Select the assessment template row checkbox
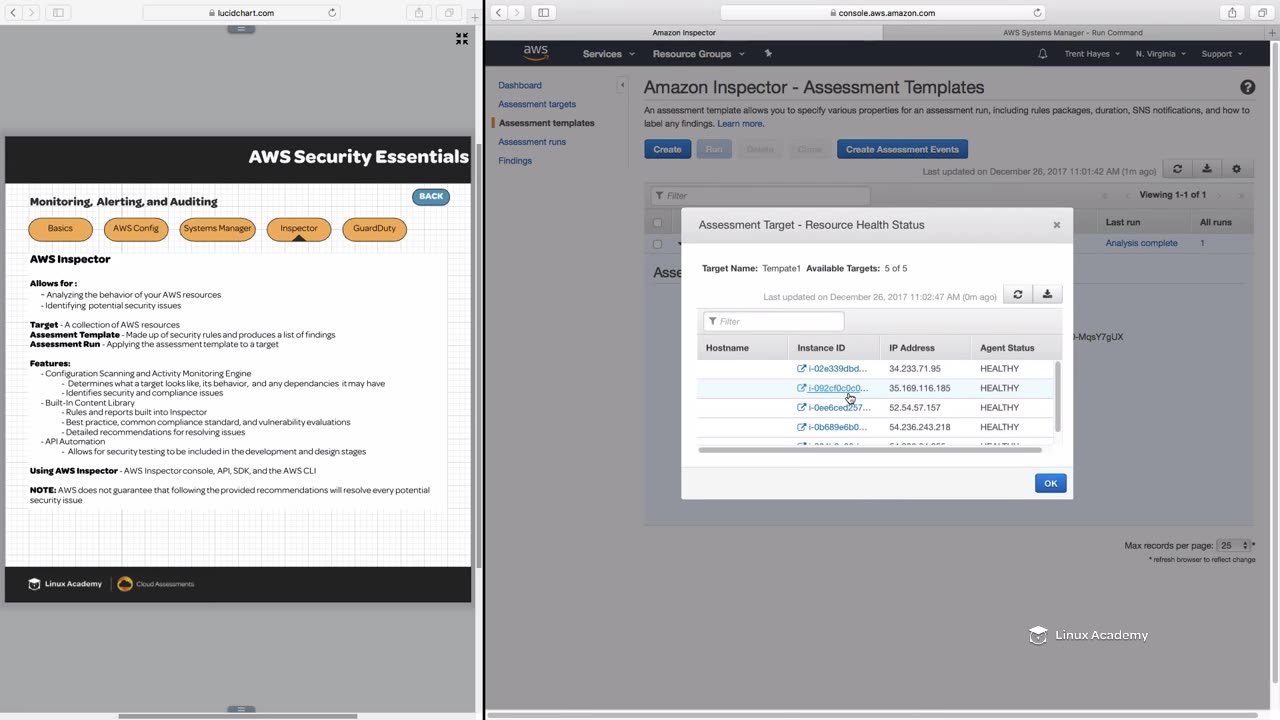Viewport: 1280px width, 720px height. pos(657,243)
